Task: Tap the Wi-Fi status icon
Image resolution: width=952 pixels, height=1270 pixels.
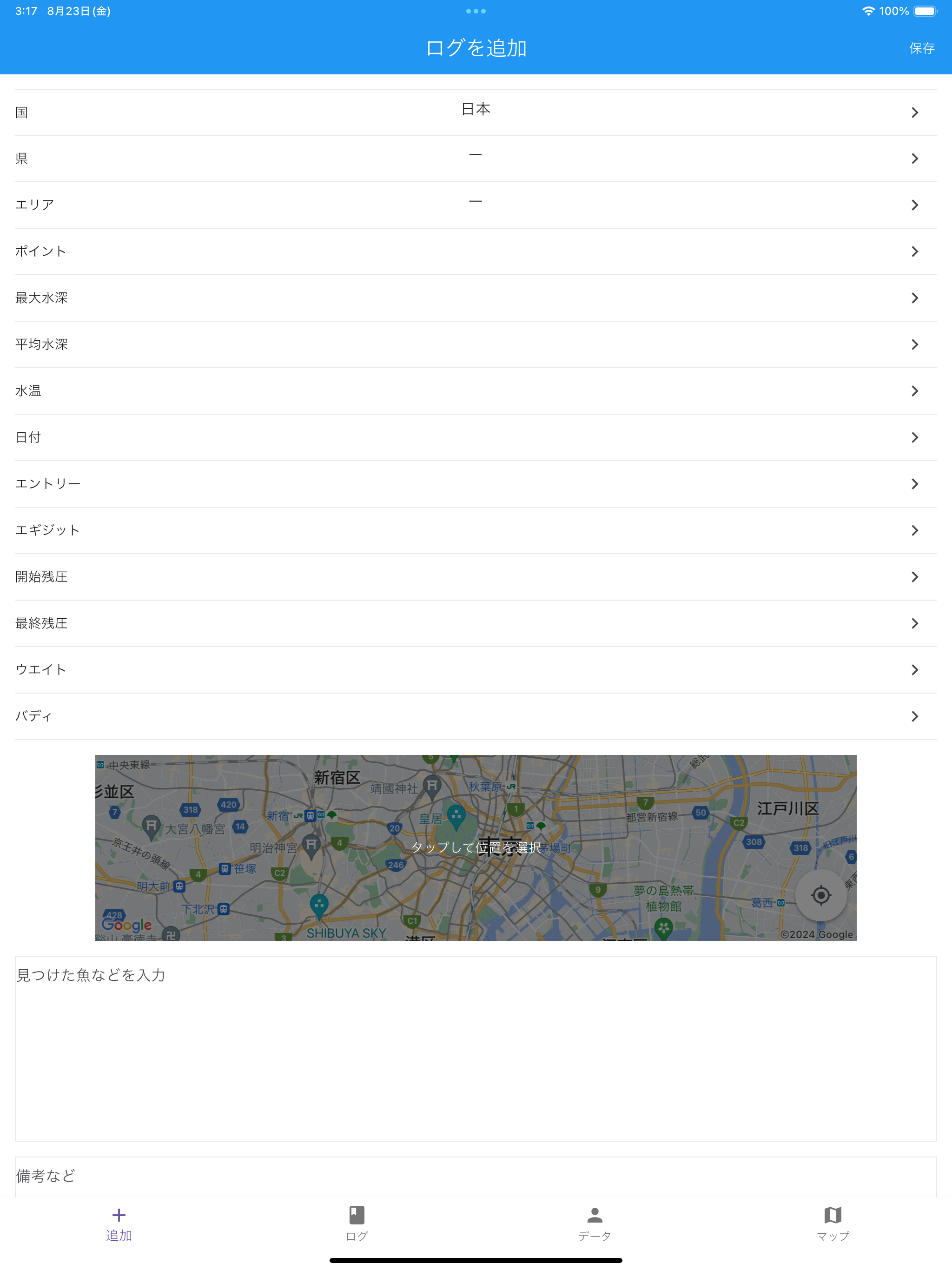Action: 868,11
